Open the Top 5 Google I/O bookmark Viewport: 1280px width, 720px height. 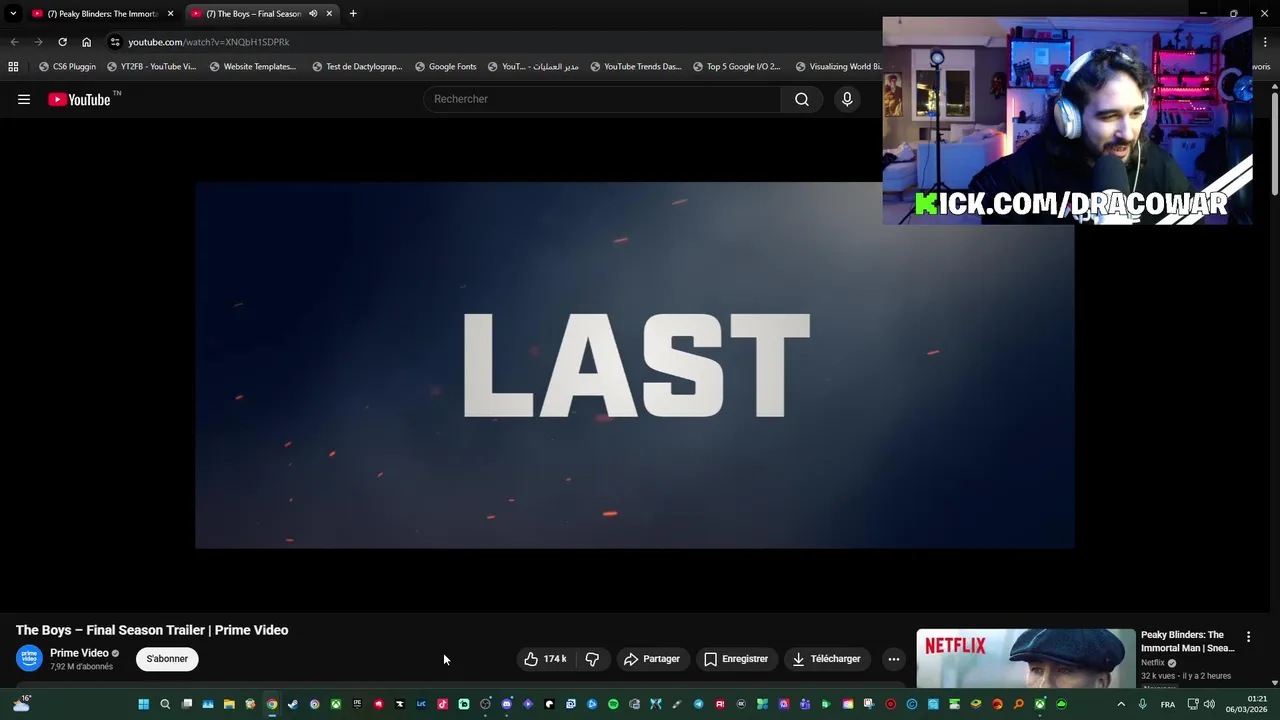[736, 67]
